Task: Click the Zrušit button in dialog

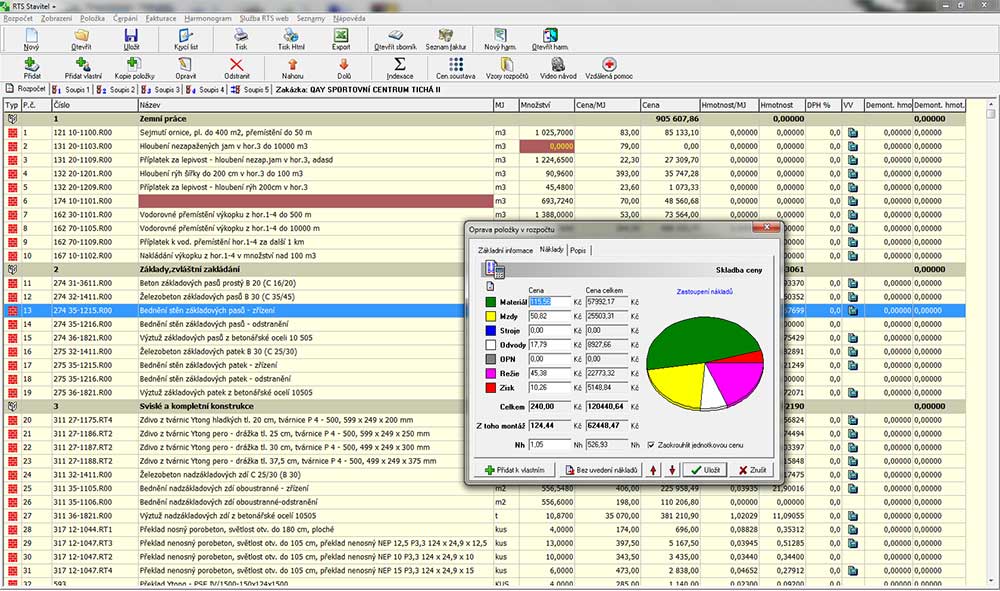Action: tap(752, 470)
